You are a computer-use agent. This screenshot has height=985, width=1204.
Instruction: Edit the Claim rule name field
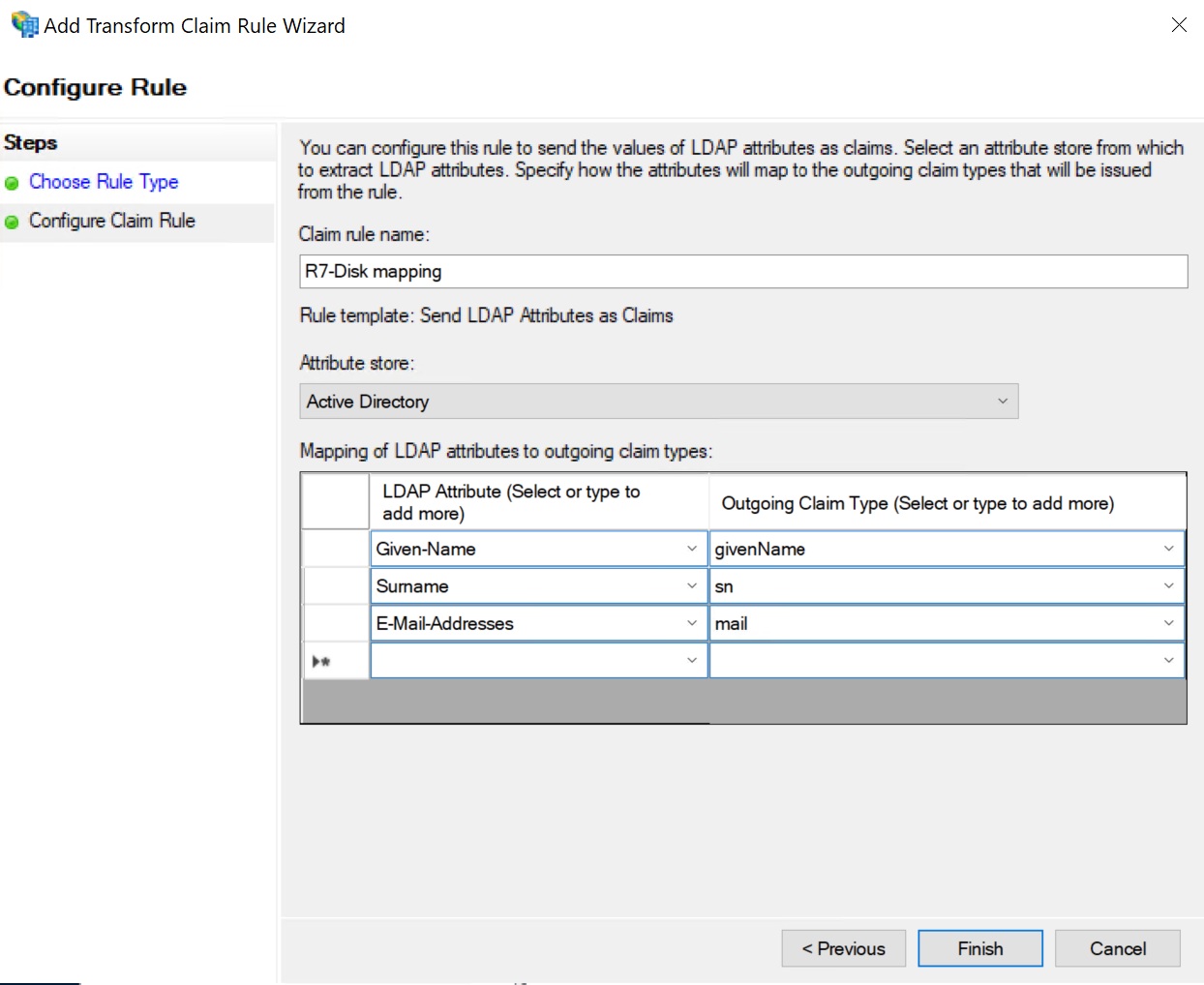[x=743, y=271]
